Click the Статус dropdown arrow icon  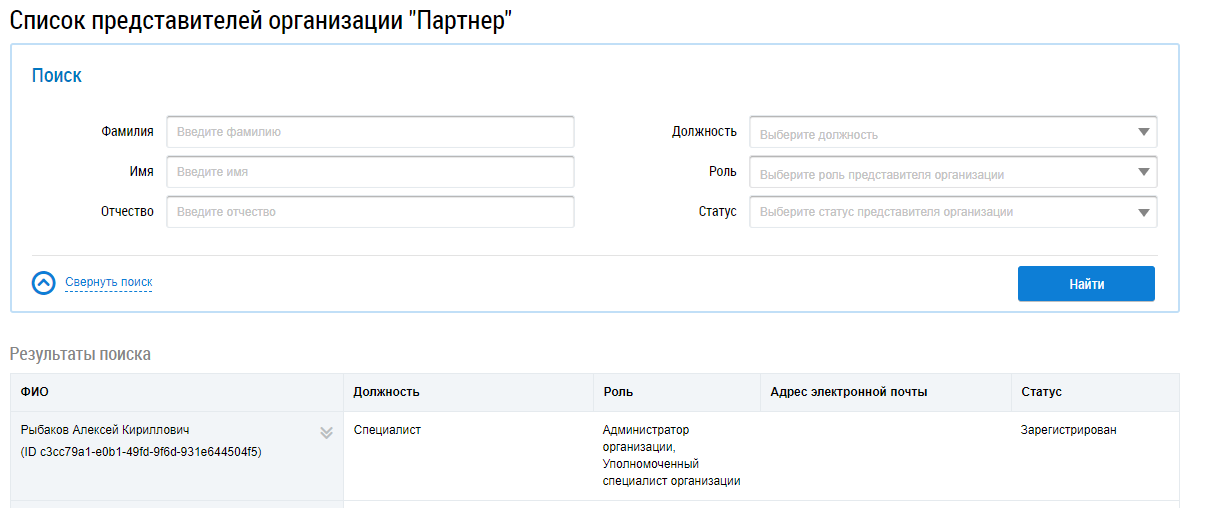tap(1143, 212)
